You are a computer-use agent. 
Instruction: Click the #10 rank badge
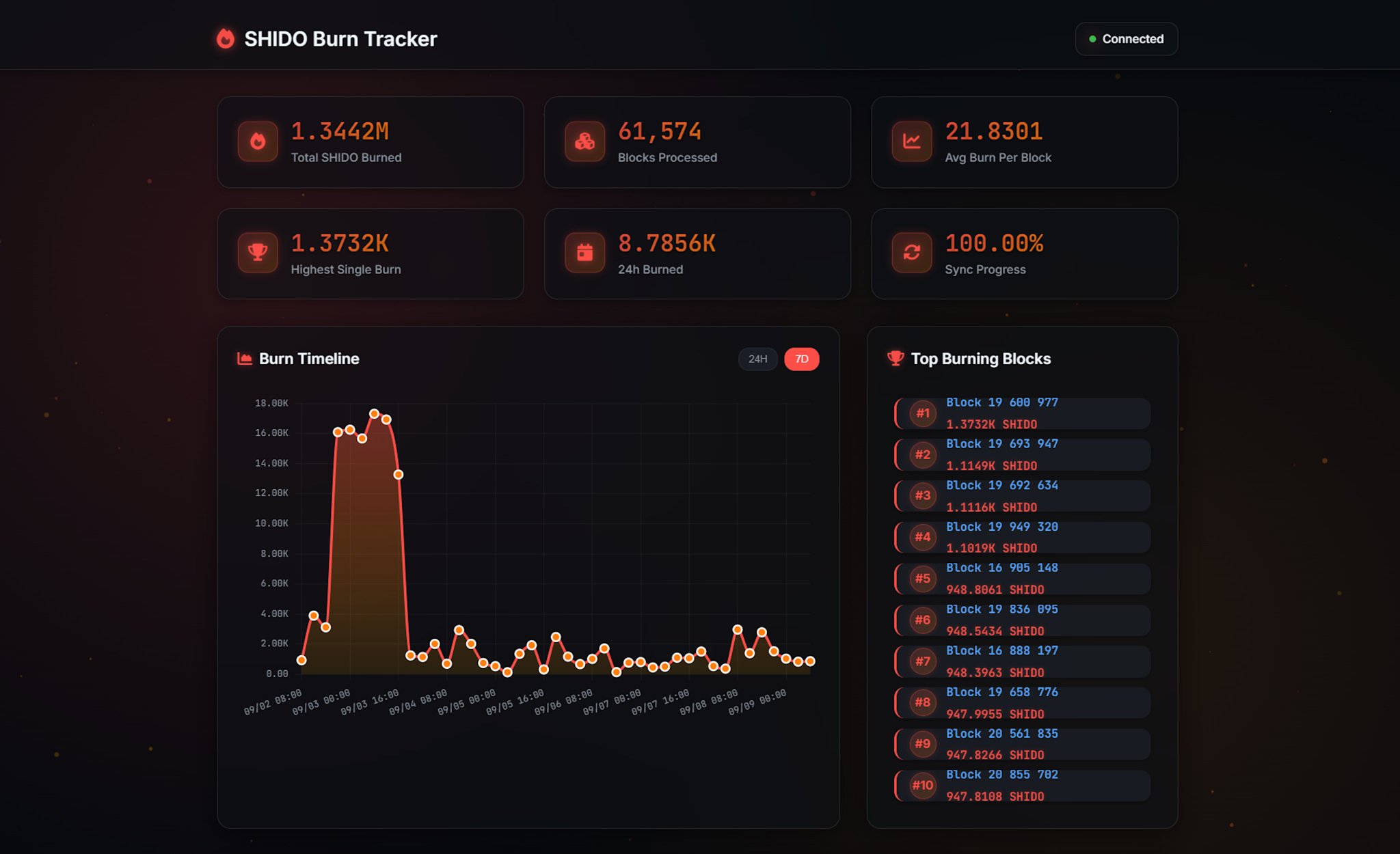(922, 786)
